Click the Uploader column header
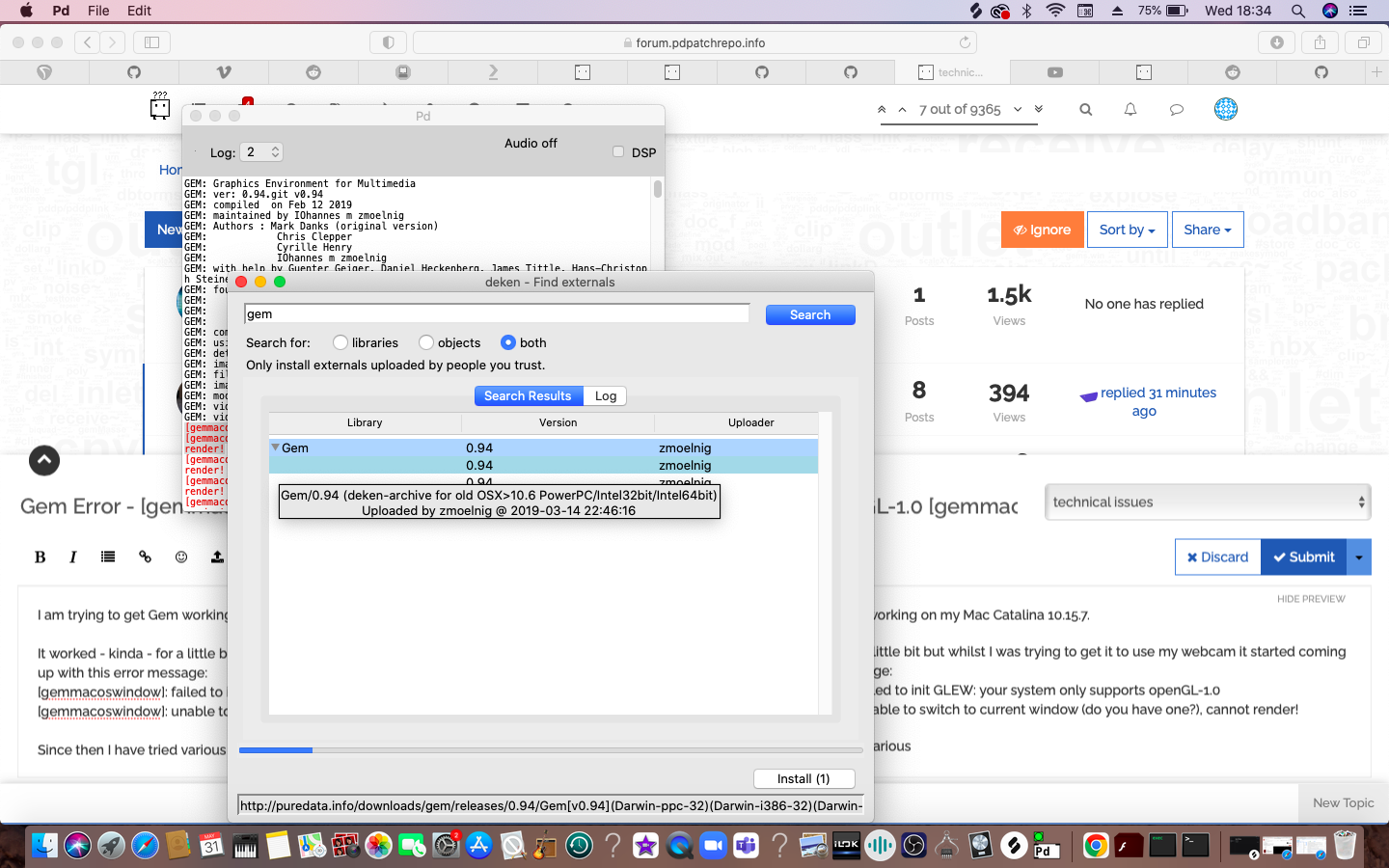Image resolution: width=1389 pixels, height=868 pixels. [750, 422]
